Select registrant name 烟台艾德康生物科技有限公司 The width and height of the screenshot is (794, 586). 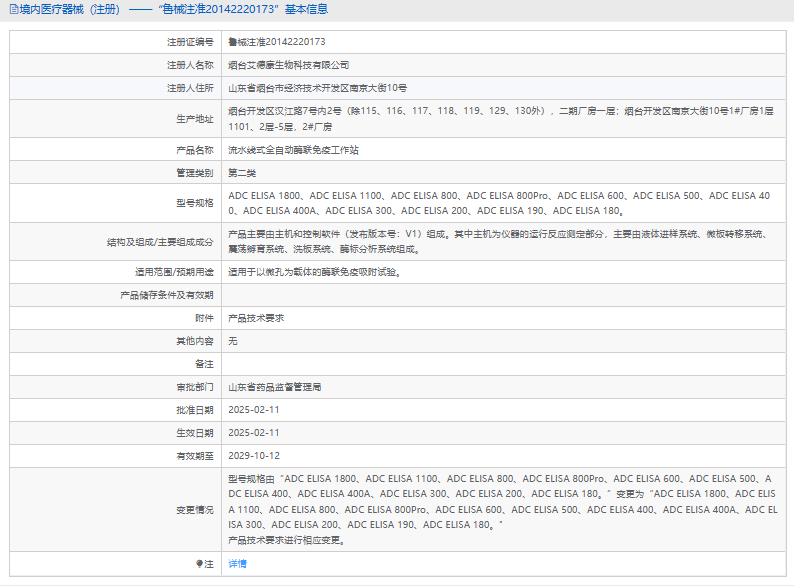pyautogui.click(x=288, y=65)
